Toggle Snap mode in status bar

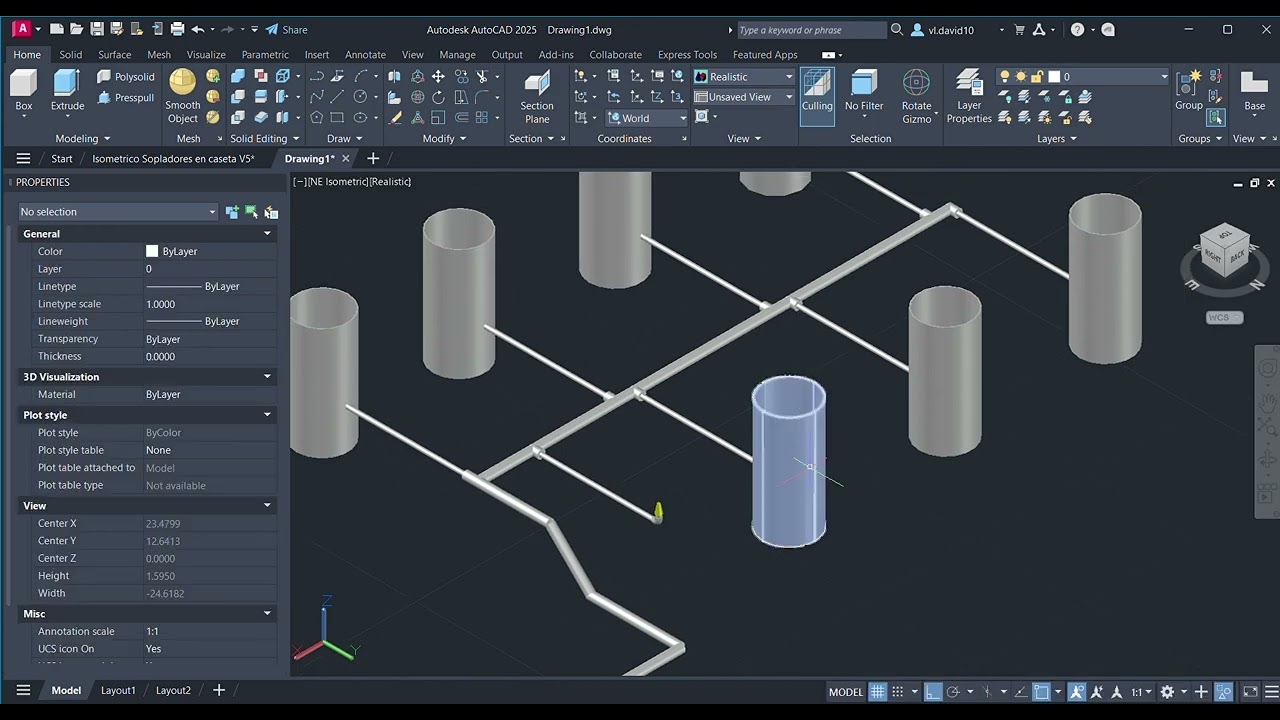897,692
